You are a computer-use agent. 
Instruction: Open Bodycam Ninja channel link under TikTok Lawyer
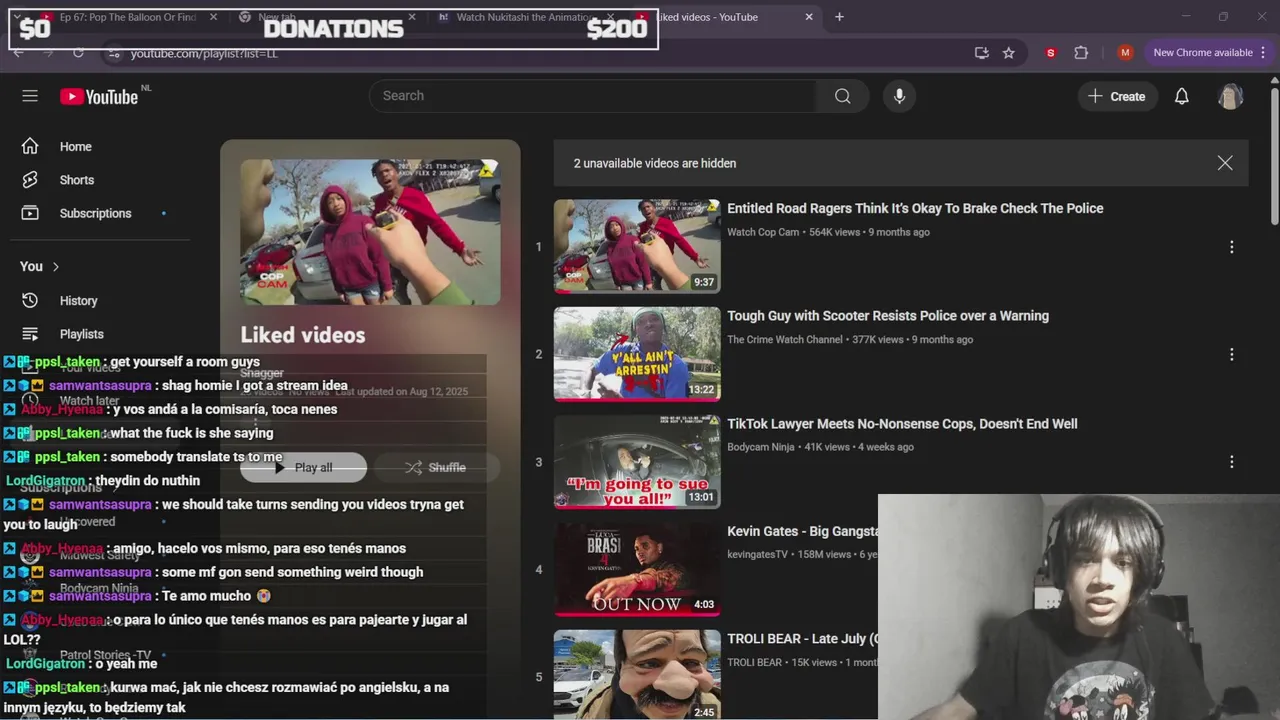761,447
